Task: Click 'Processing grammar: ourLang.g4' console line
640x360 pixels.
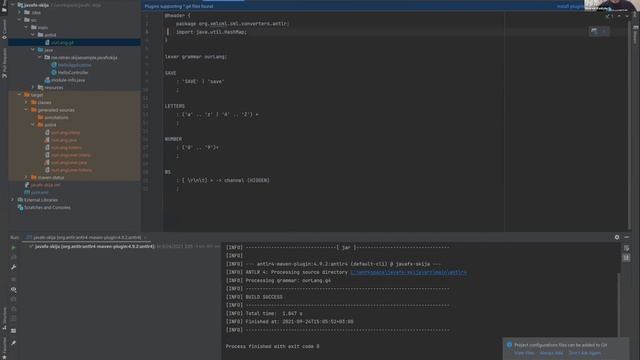Action: 278,280
